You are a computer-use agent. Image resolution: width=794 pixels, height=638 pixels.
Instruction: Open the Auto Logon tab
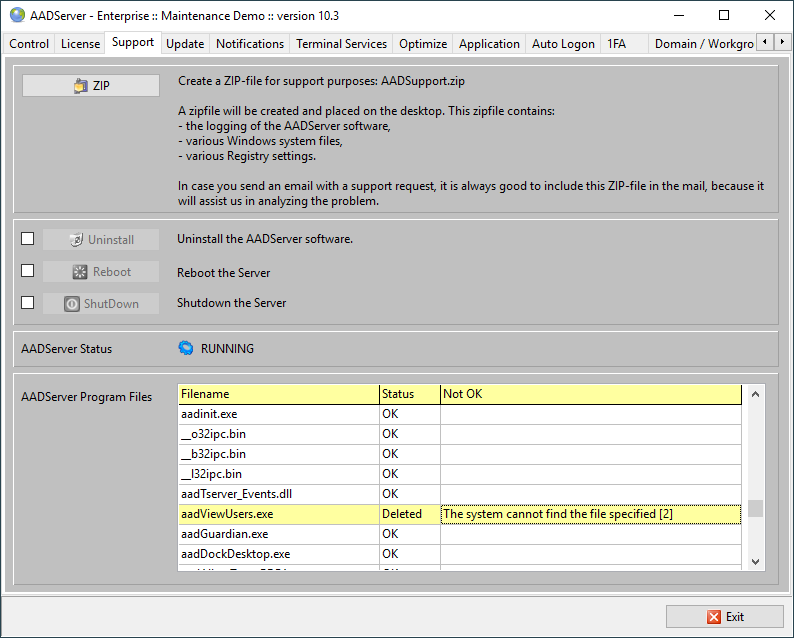tap(563, 44)
